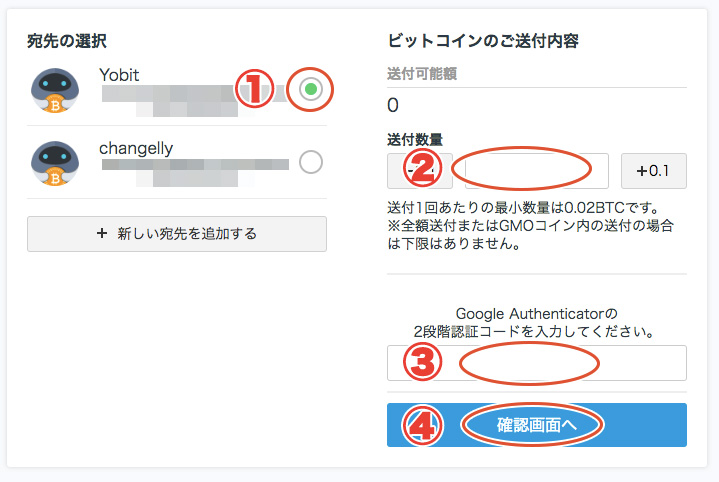Focus the 2段階認証コード input field
This screenshot has height=482, width=719.
536,363
